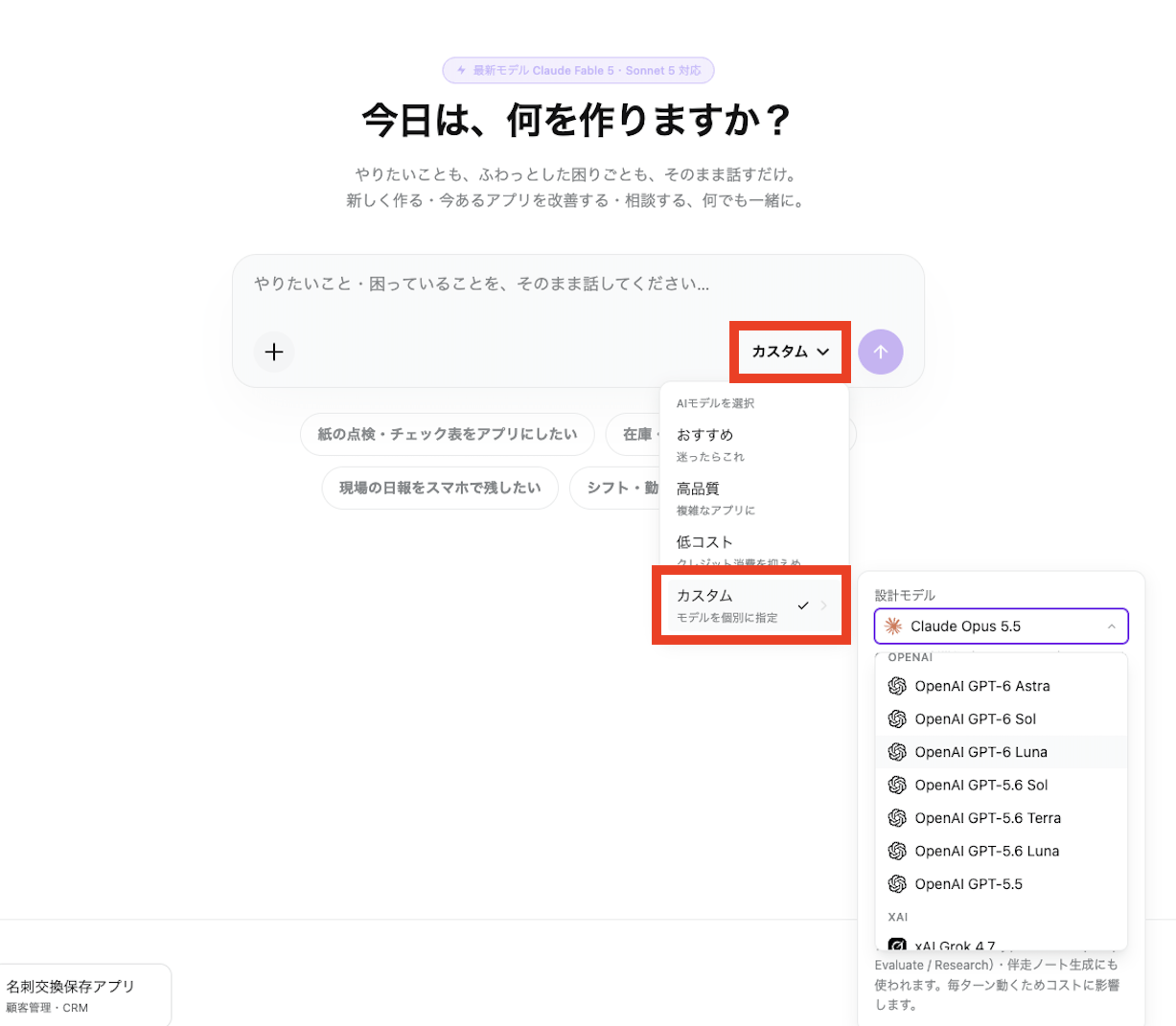Choose OpenAI GPT-6 Astra
This screenshot has width=1176, height=1026.
tap(1002, 686)
